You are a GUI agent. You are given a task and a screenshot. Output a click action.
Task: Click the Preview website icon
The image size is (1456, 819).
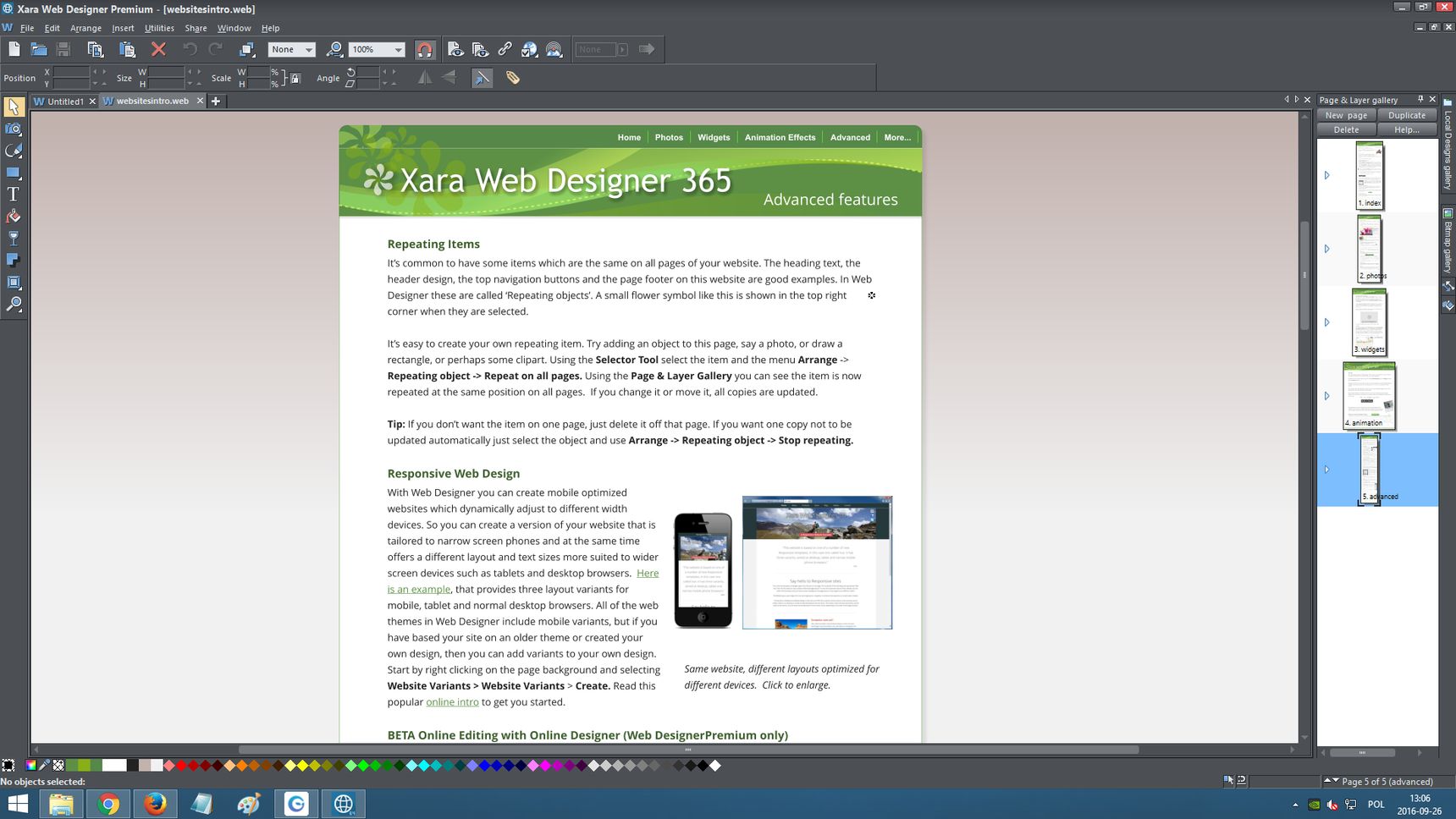coord(480,50)
